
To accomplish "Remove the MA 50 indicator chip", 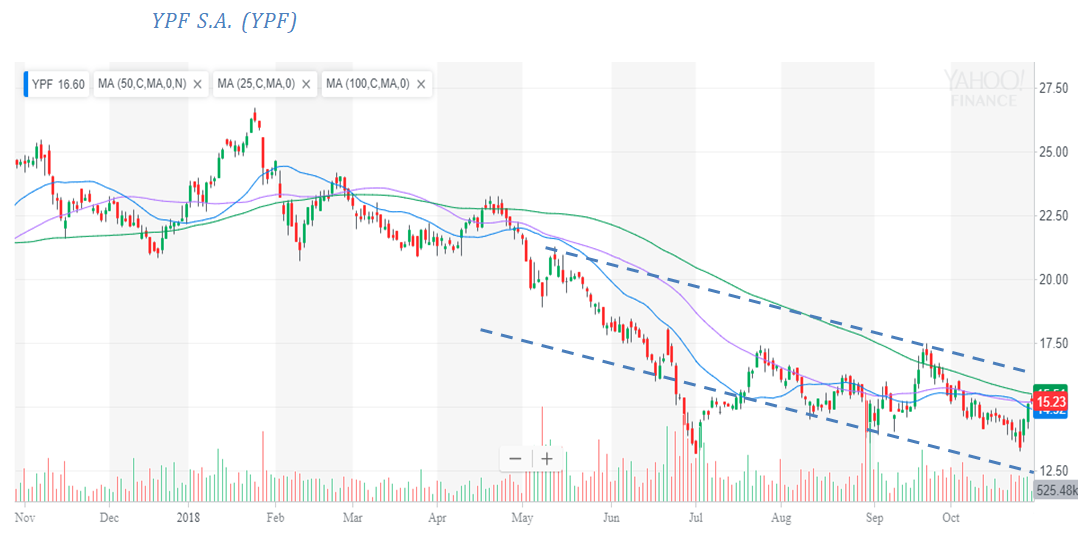I will tap(198, 84).
